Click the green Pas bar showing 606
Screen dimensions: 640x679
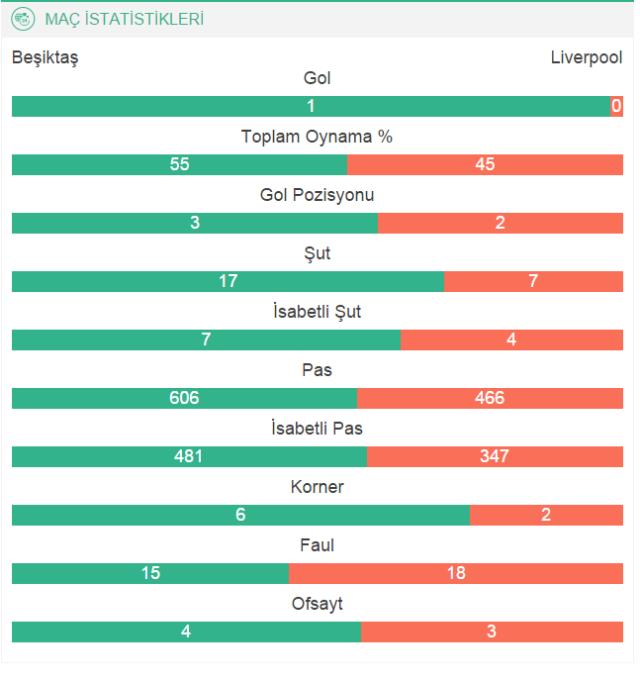pos(184,398)
